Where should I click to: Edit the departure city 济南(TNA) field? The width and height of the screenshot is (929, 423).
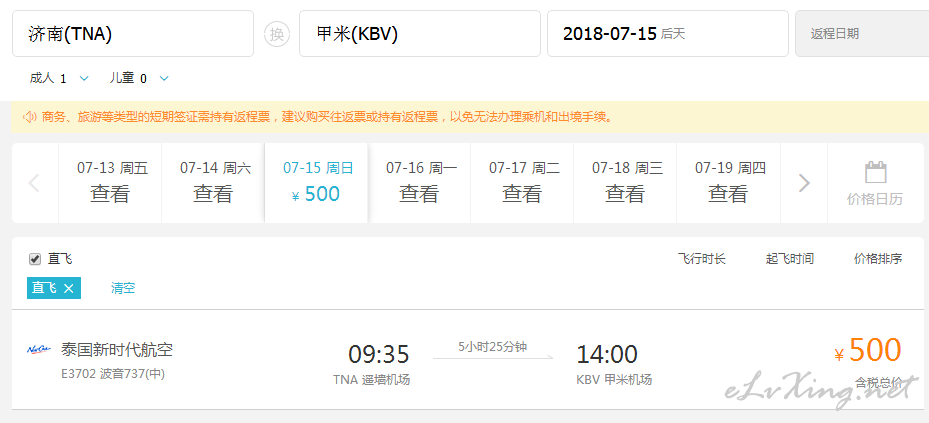(133, 34)
